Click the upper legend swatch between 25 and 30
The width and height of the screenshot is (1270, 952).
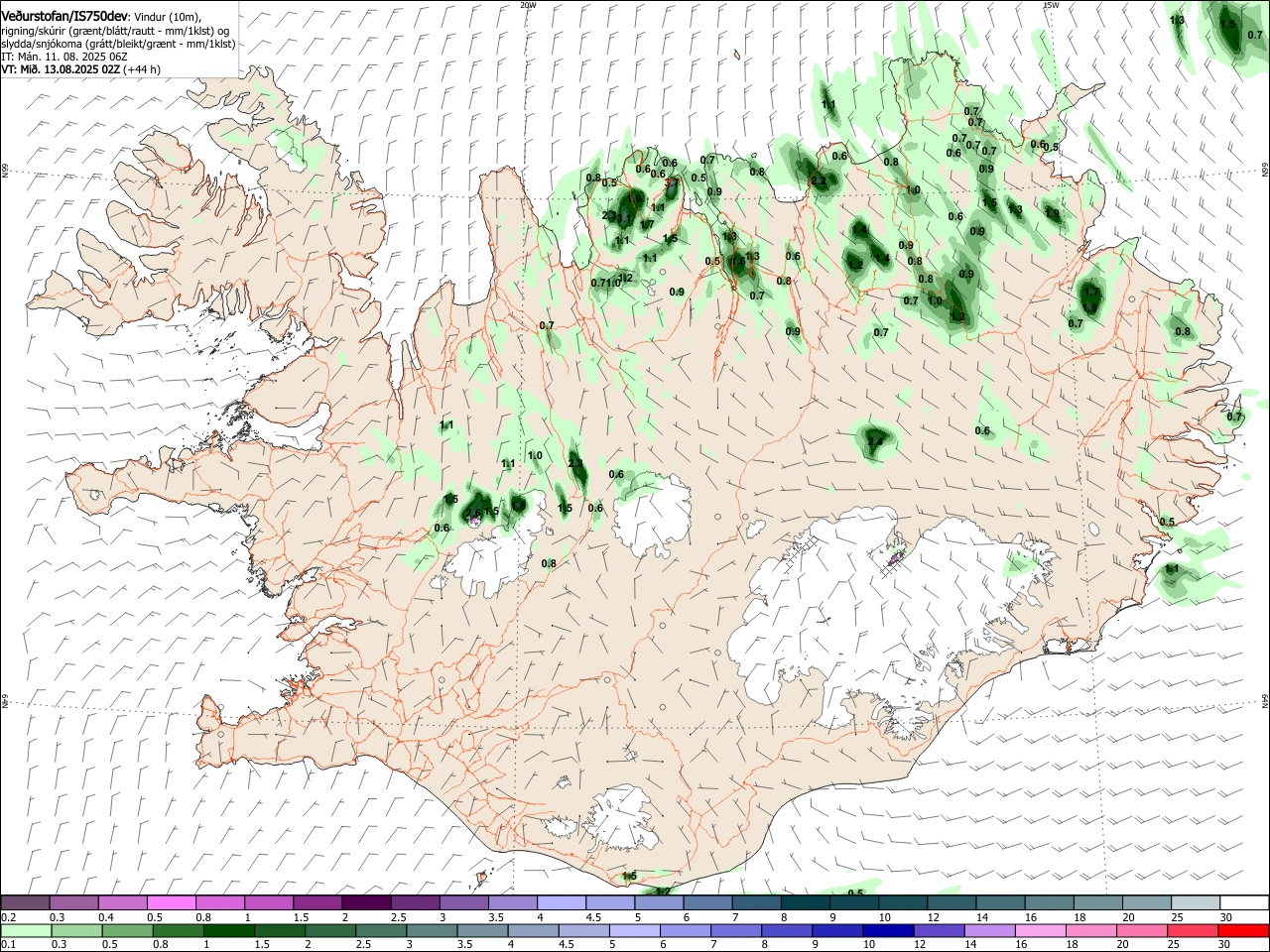pyautogui.click(x=1196, y=903)
